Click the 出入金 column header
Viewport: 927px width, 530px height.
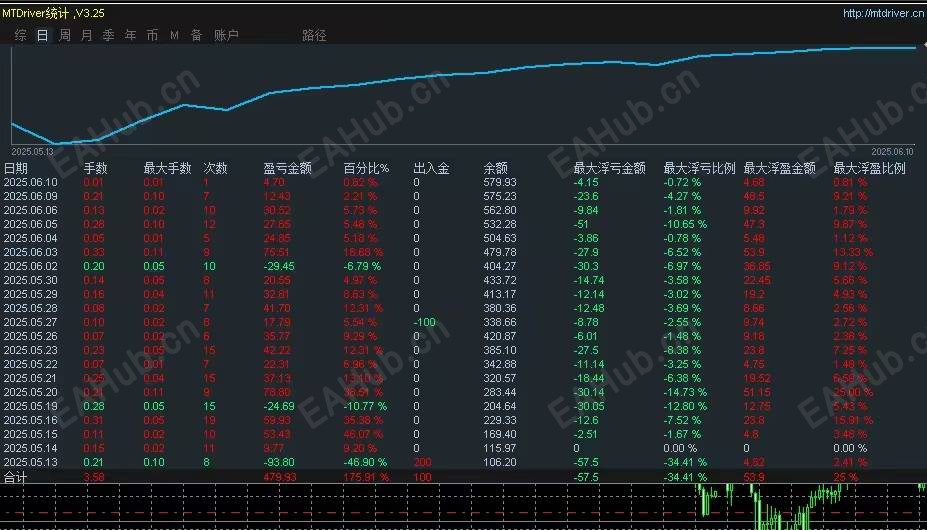[432, 169]
